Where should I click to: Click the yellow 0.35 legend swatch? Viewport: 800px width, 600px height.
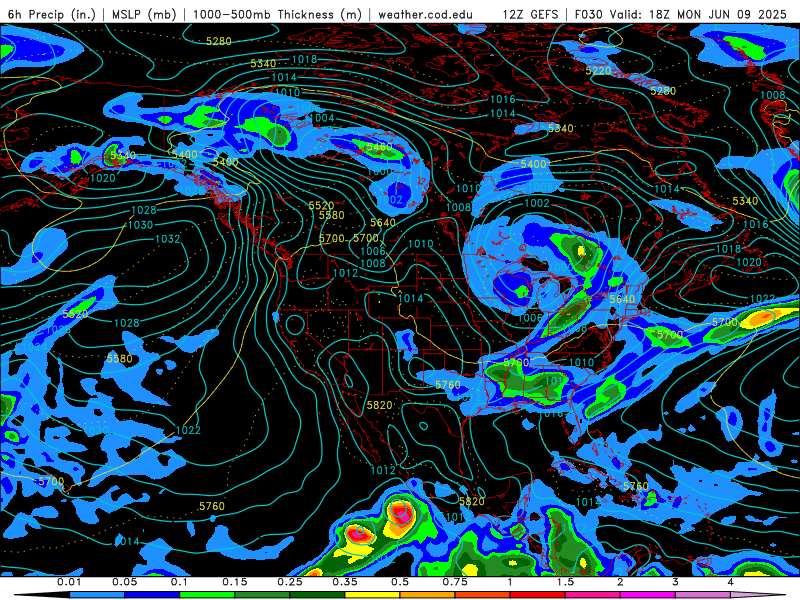tap(372, 595)
